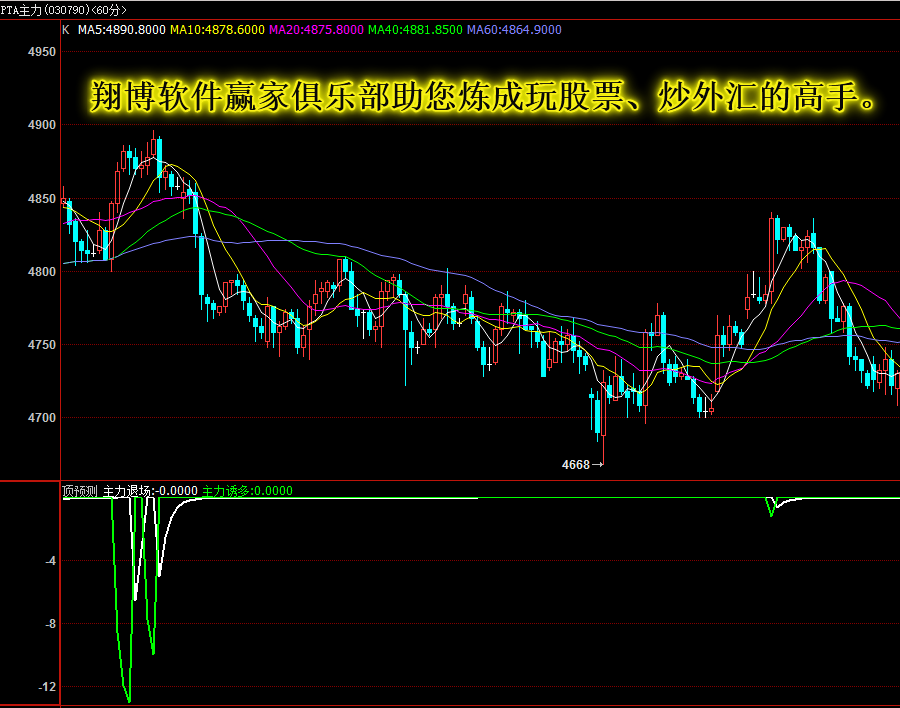Click the K indicator label
Image resolution: width=900 pixels, height=708 pixels.
tap(66, 30)
